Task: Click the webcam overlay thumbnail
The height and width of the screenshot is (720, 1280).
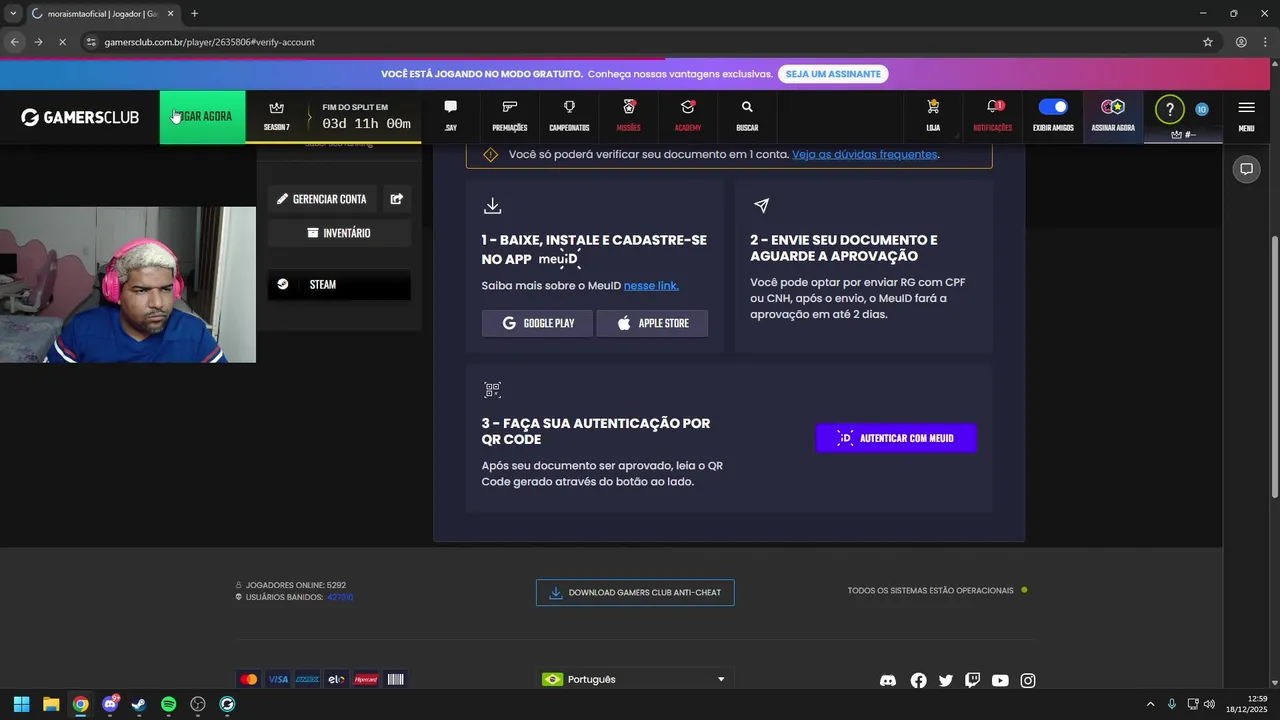Action: coord(128,285)
